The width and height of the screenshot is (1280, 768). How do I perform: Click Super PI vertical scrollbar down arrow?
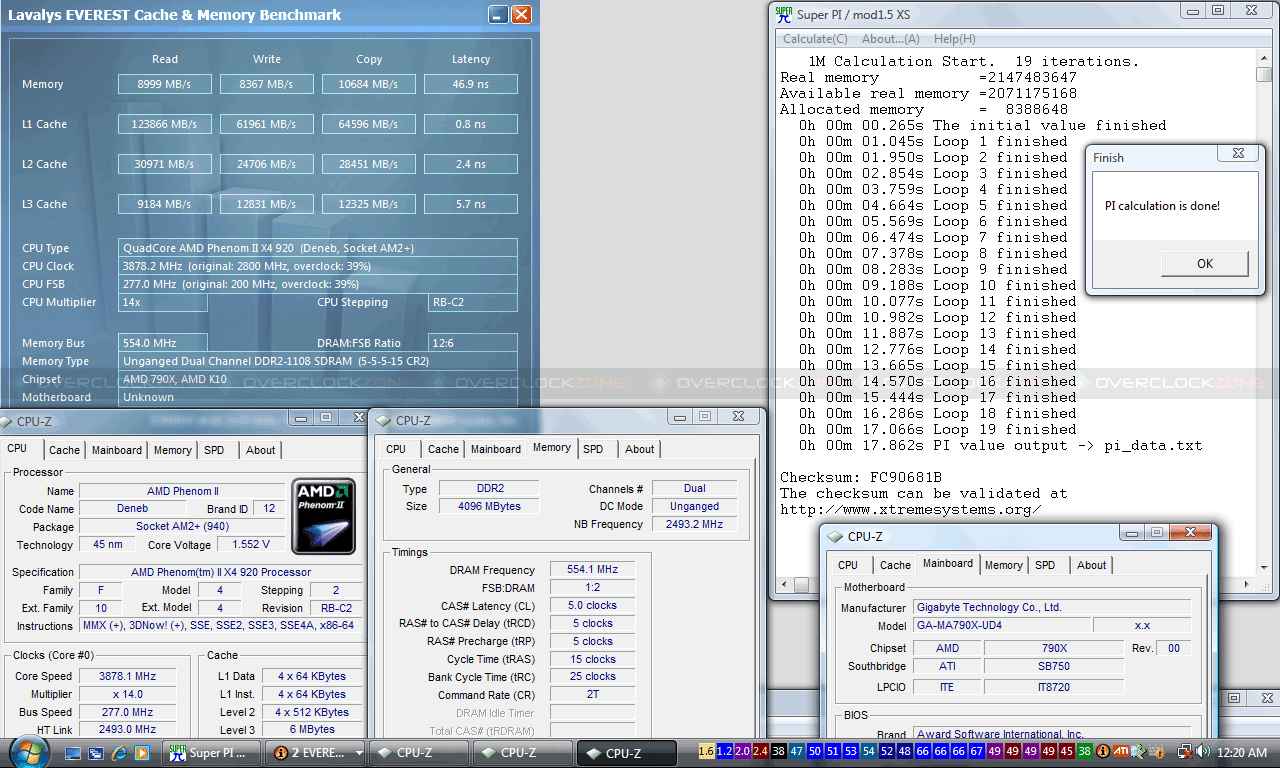click(1265, 569)
